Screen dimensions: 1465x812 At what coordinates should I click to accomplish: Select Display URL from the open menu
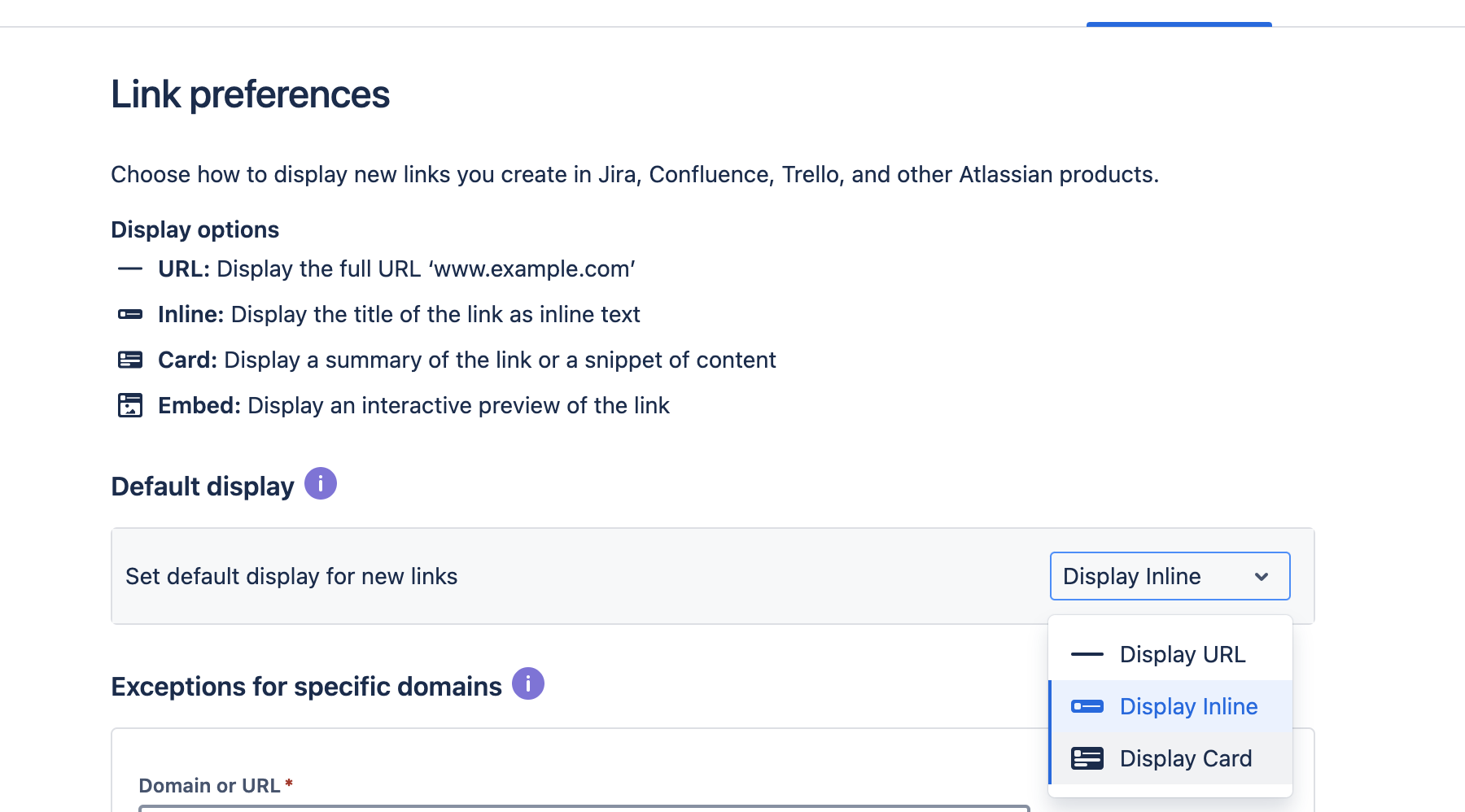[x=1182, y=653]
